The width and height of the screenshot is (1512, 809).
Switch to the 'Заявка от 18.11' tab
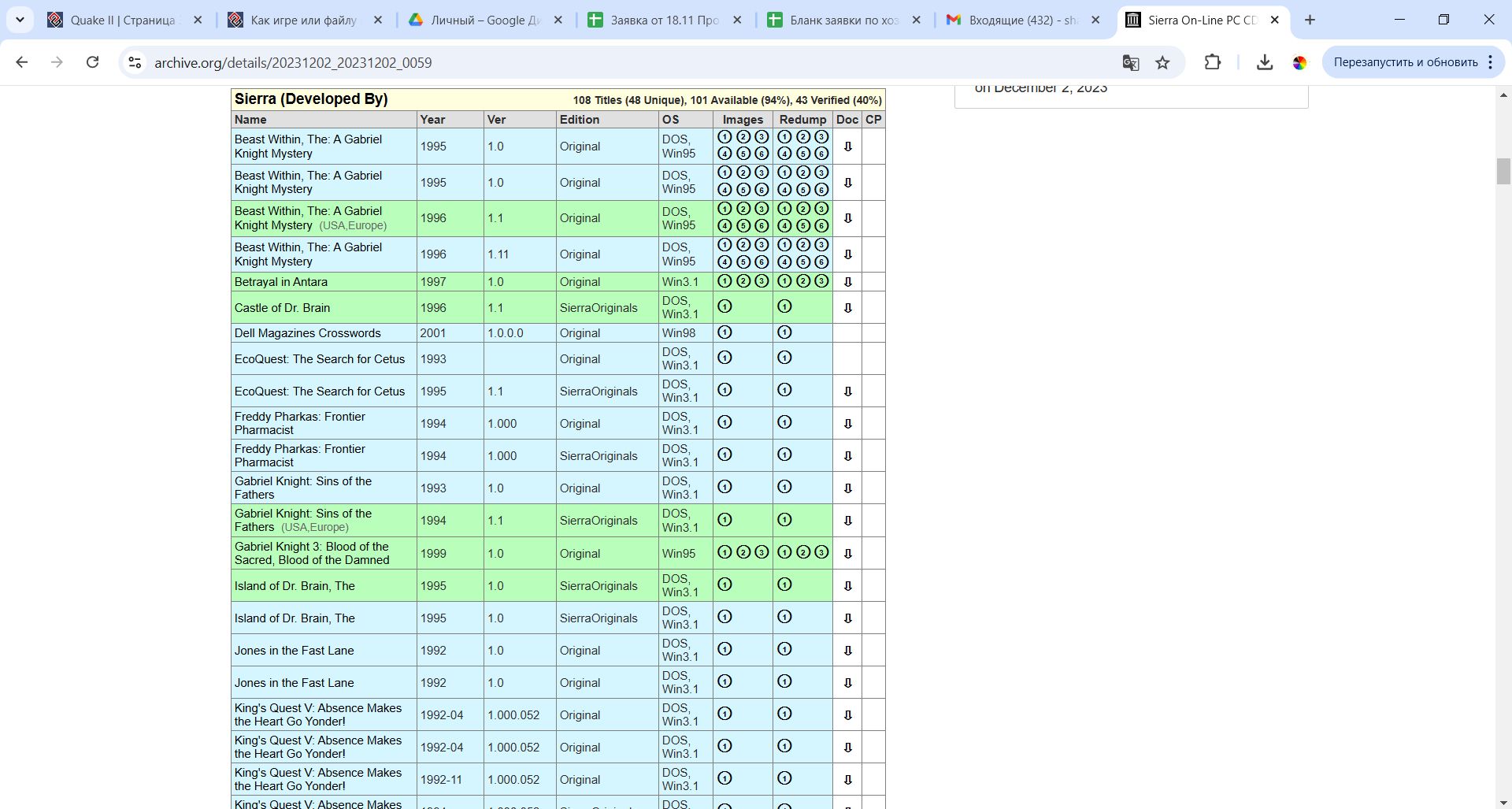(665, 20)
